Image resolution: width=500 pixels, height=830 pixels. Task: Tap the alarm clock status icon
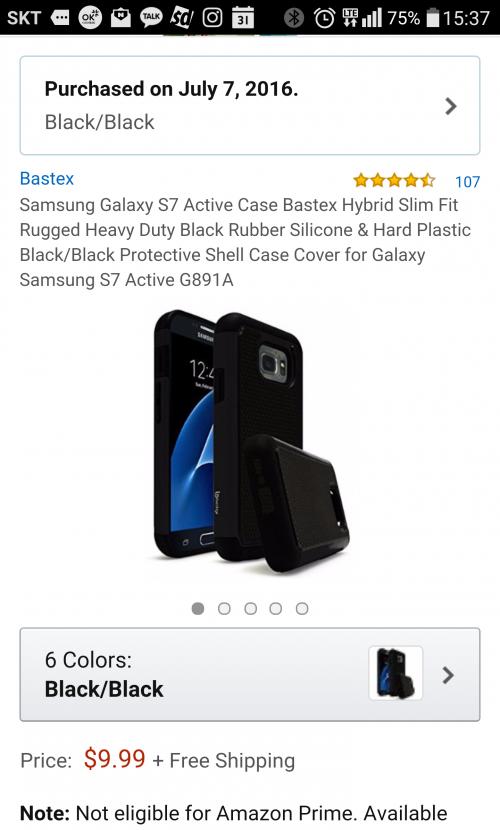click(324, 18)
